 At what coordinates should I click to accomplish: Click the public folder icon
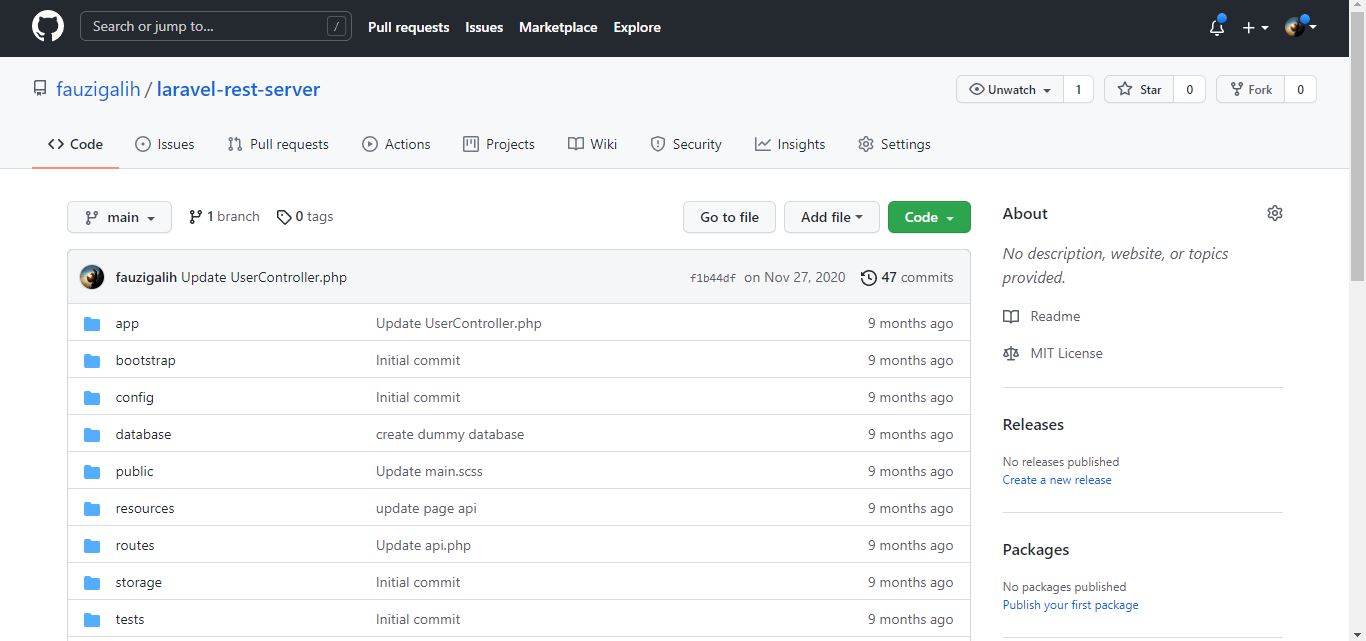pos(92,471)
